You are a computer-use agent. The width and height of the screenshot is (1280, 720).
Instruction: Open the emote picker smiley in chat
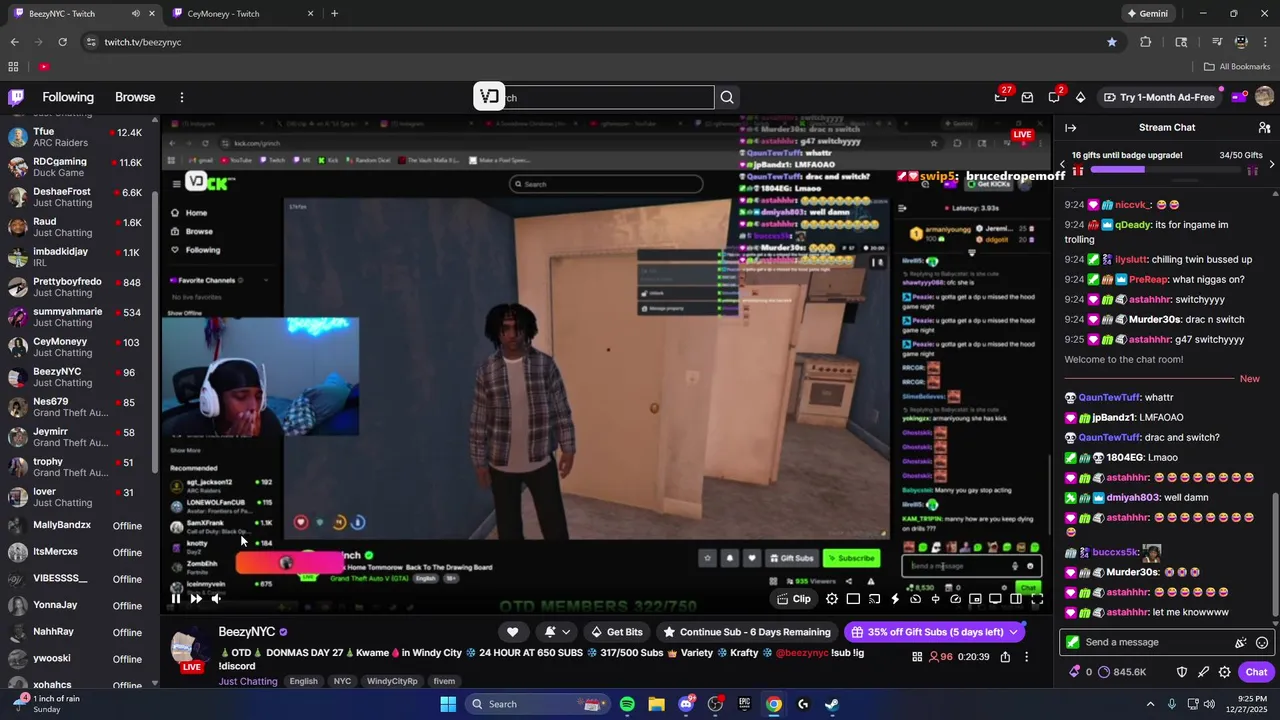(1262, 643)
